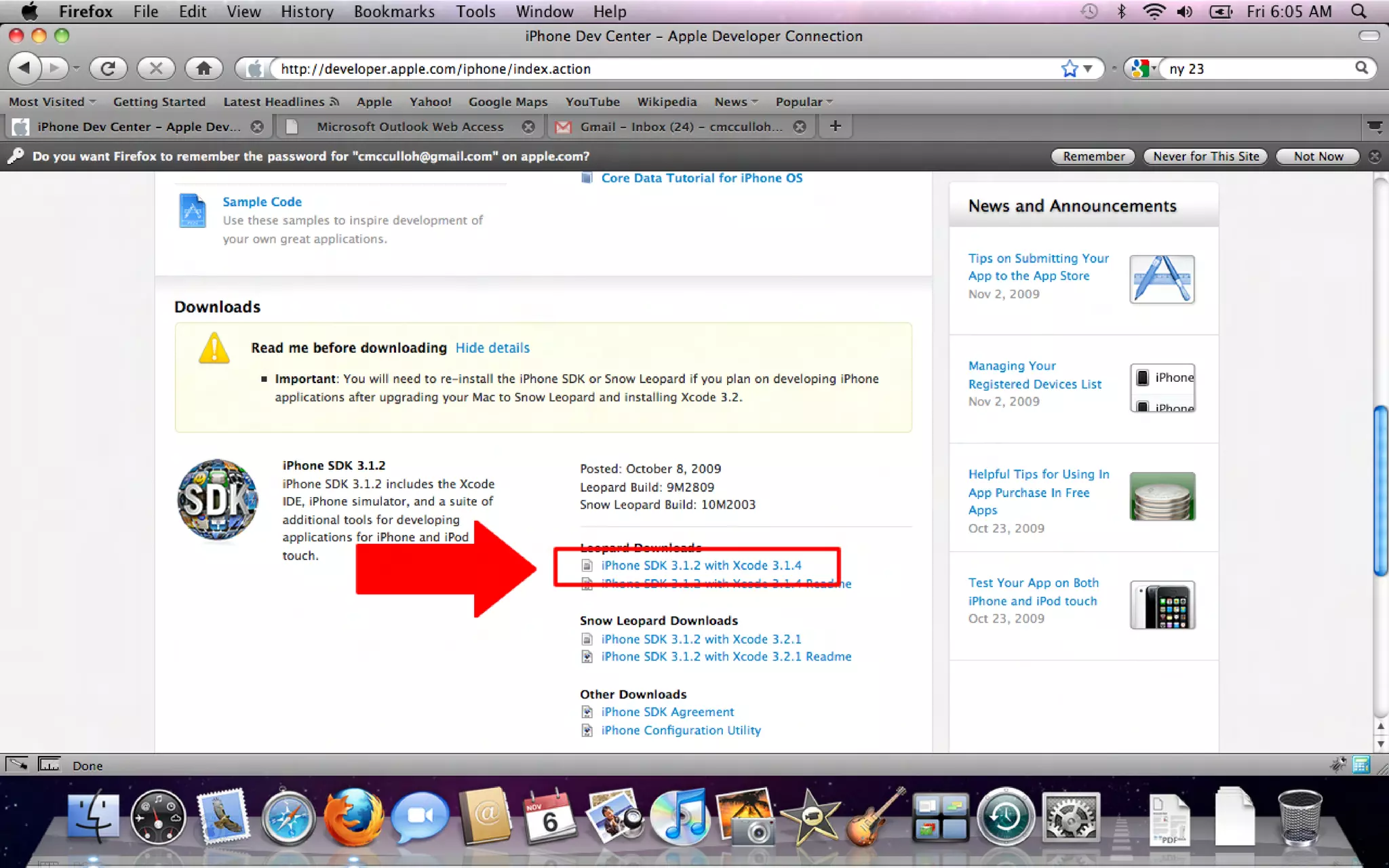1389x868 pixels.
Task: Toggle Hide details in download notice
Action: 492,348
